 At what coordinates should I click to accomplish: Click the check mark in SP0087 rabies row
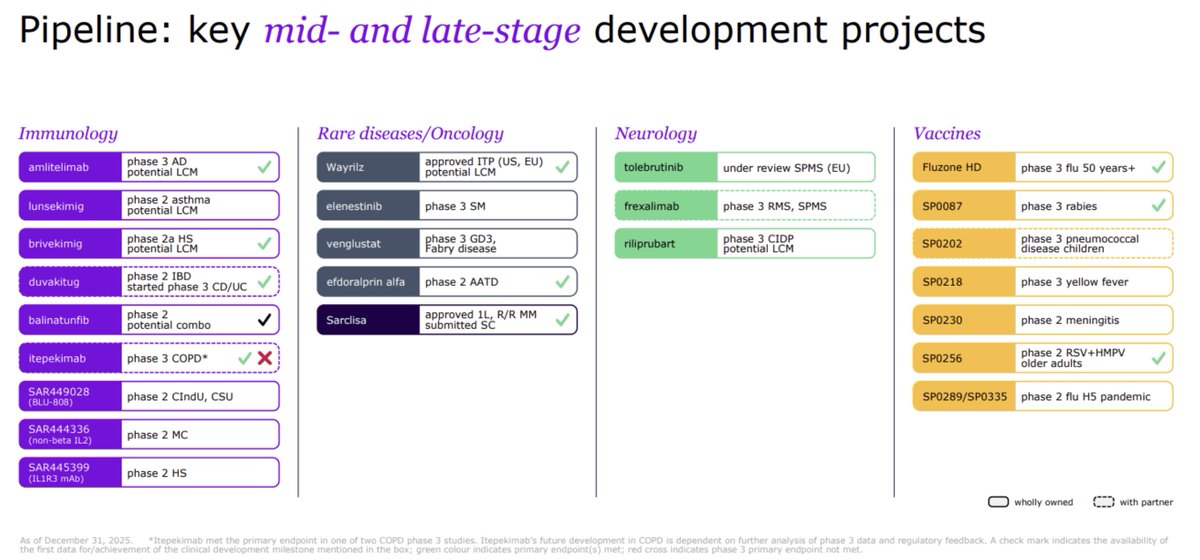point(1158,205)
